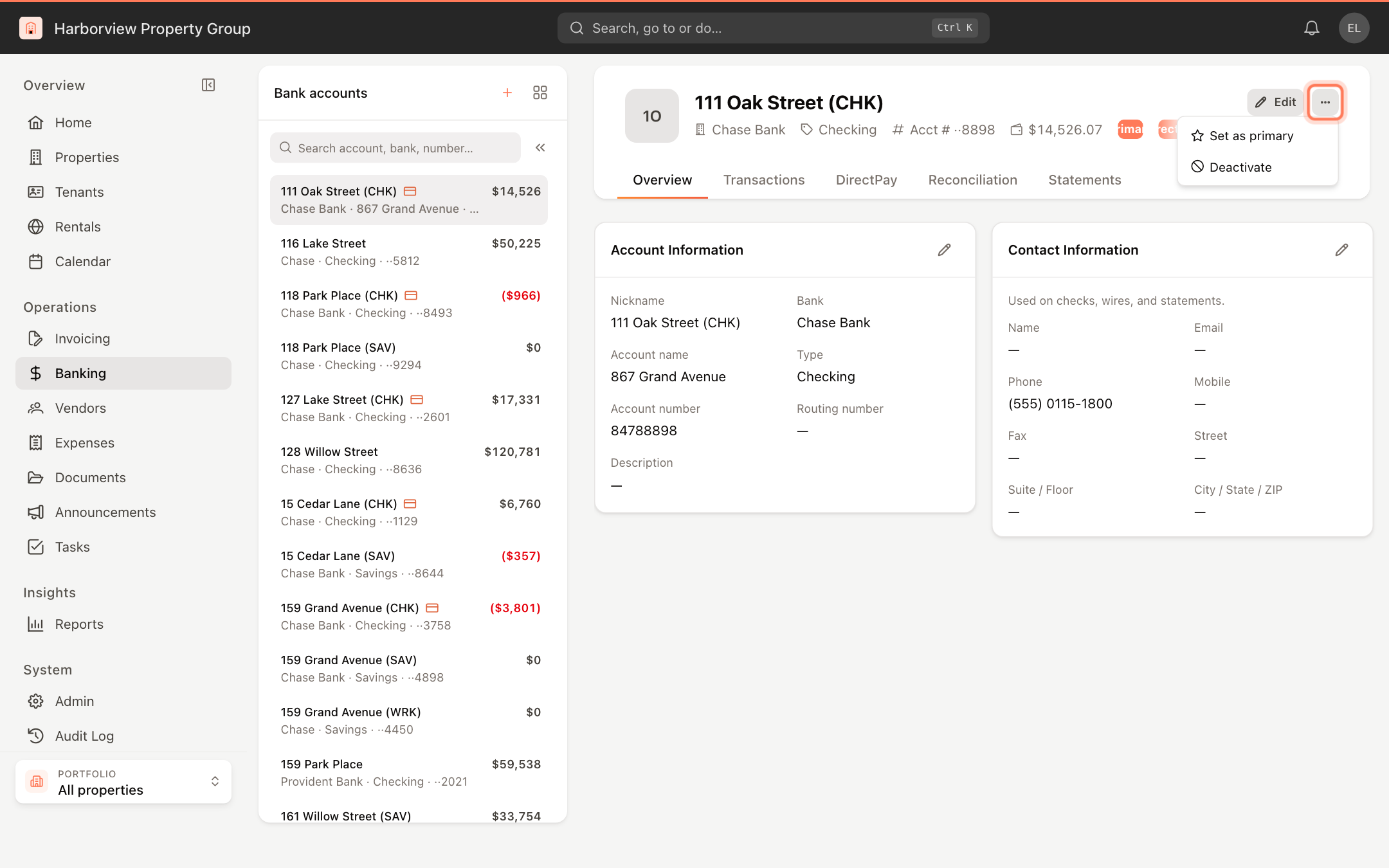Image resolution: width=1389 pixels, height=868 pixels.
Task: Choose Set as primary menu option
Action: coord(1258,136)
